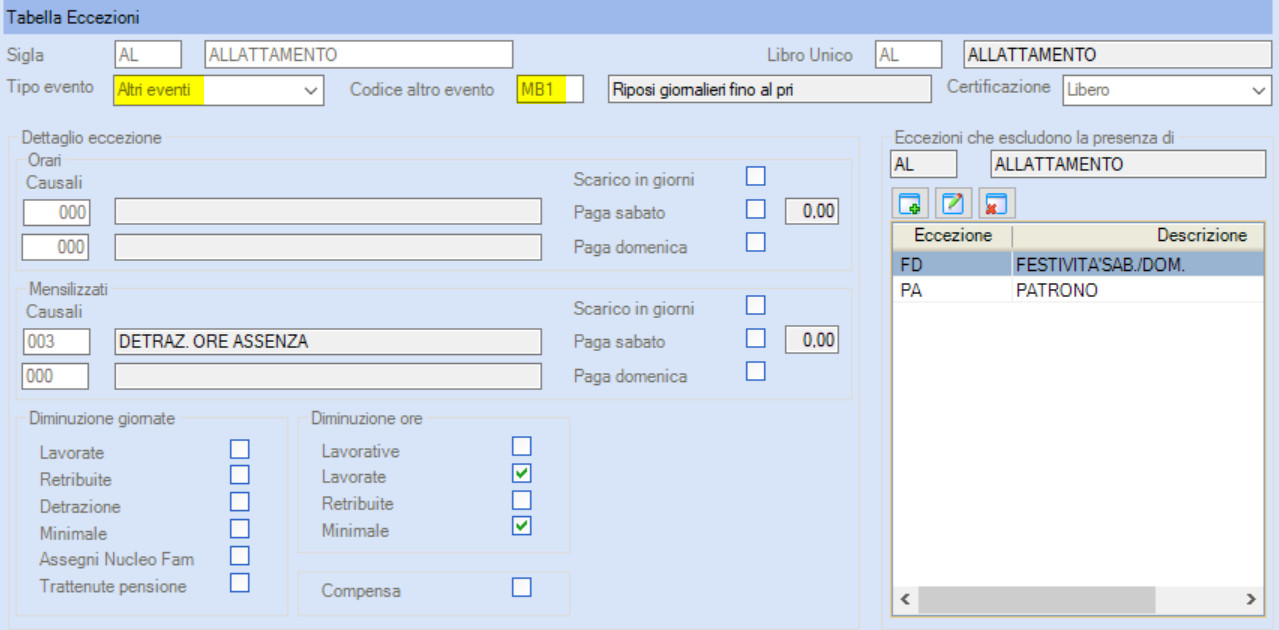Uncheck Diminuzione ore Minimale checkbox
Screen dimensions: 1279x630
tap(522, 526)
